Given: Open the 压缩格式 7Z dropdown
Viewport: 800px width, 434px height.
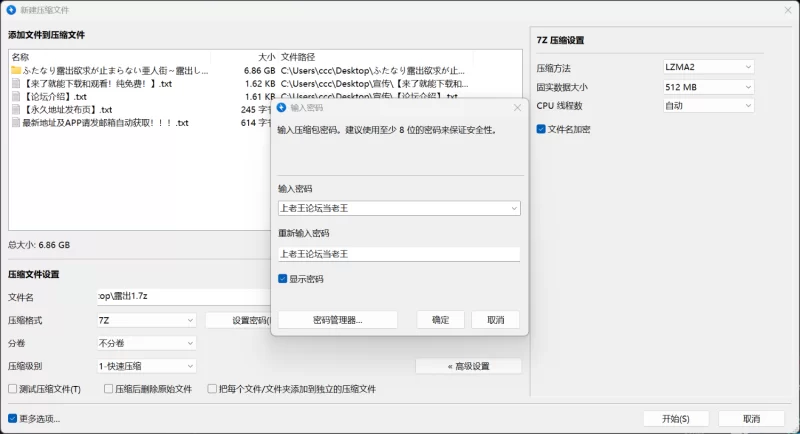Looking at the screenshot, I should point(146,320).
